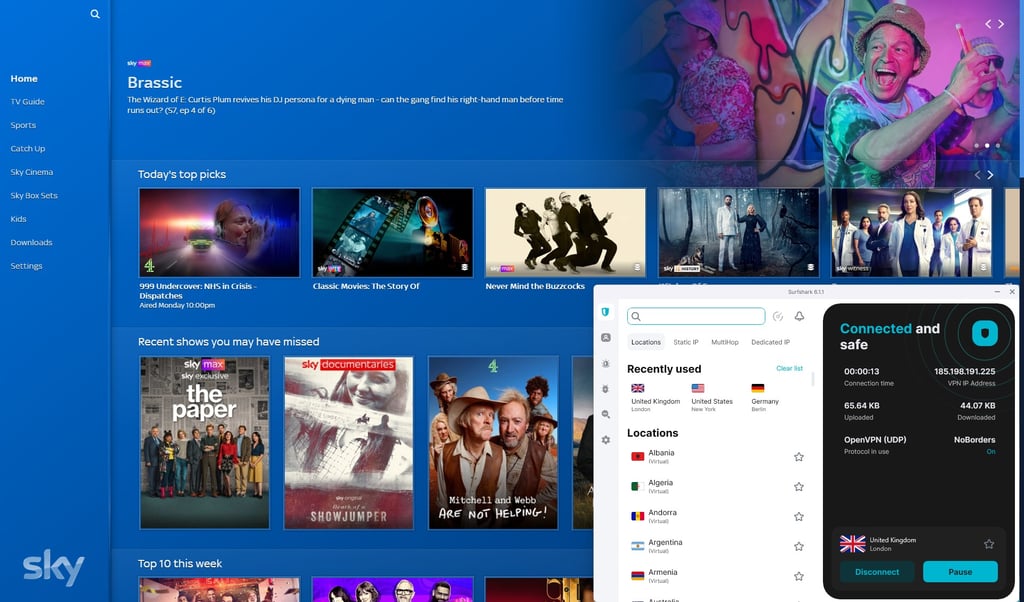Open the Surfshark notifications bell
Viewport: 1024px width, 602px height.
coord(799,316)
